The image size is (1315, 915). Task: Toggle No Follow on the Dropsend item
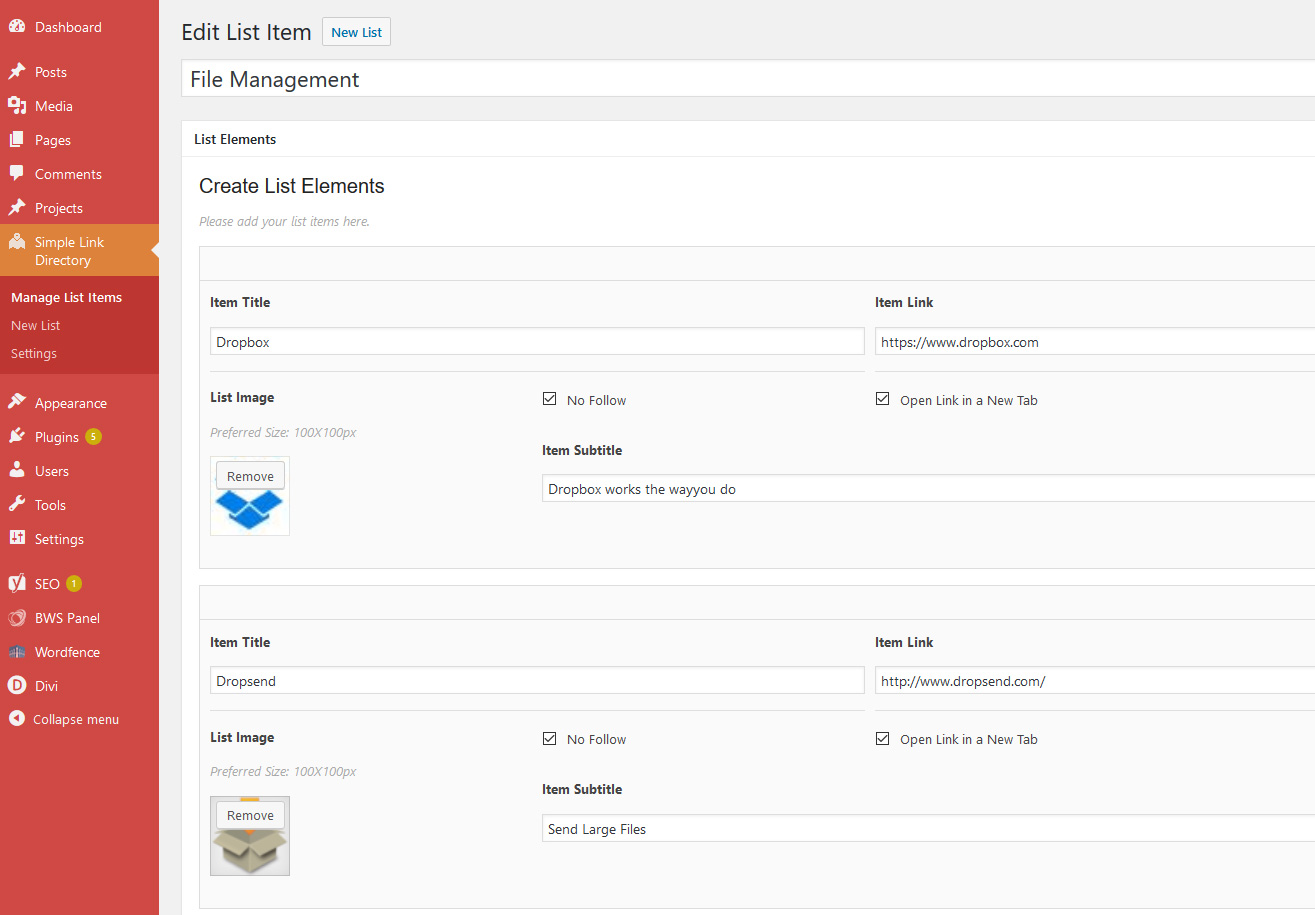pos(550,737)
